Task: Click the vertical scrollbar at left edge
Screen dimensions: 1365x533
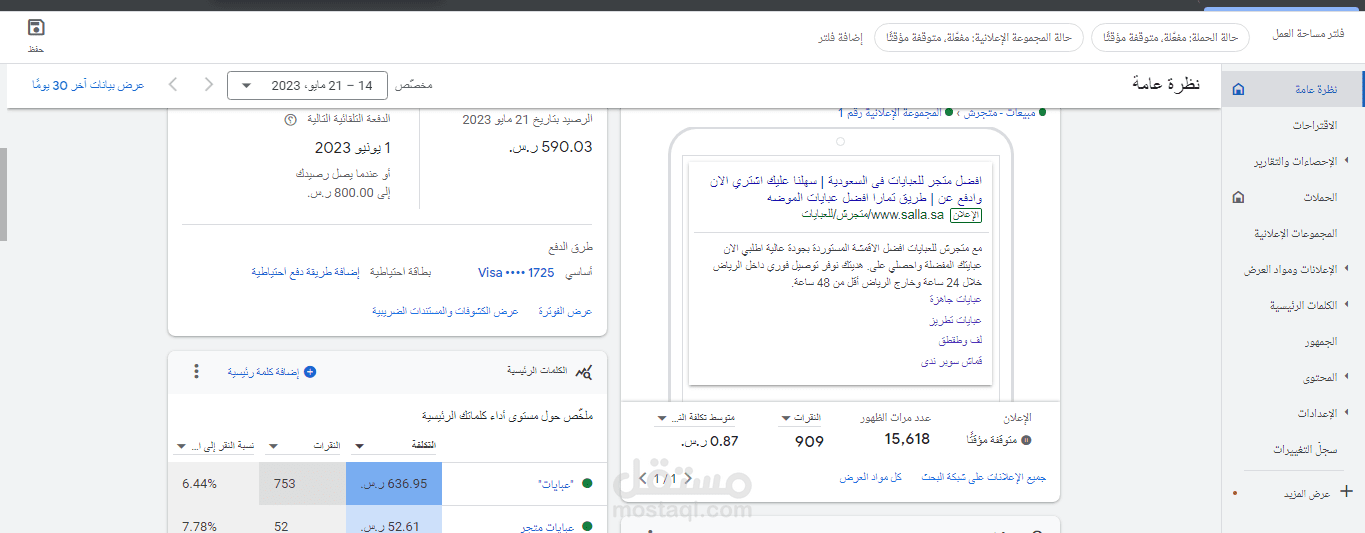Action: [3, 195]
